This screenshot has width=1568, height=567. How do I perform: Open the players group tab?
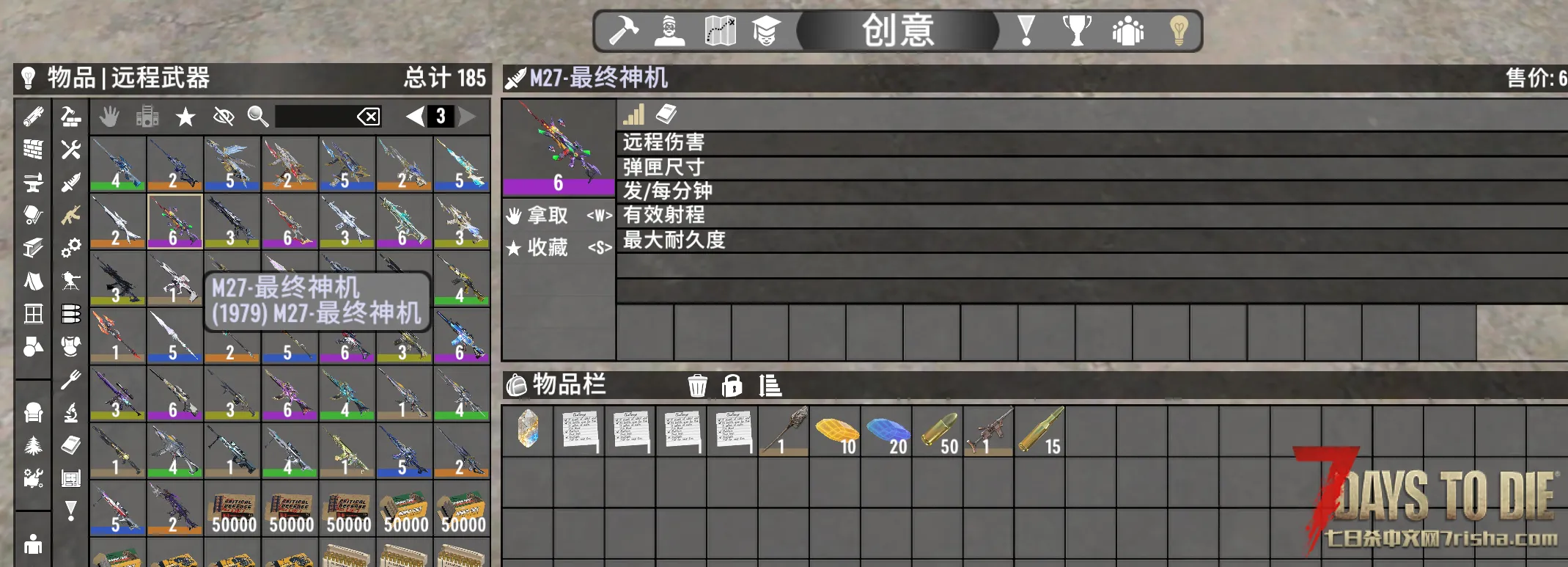(1127, 31)
